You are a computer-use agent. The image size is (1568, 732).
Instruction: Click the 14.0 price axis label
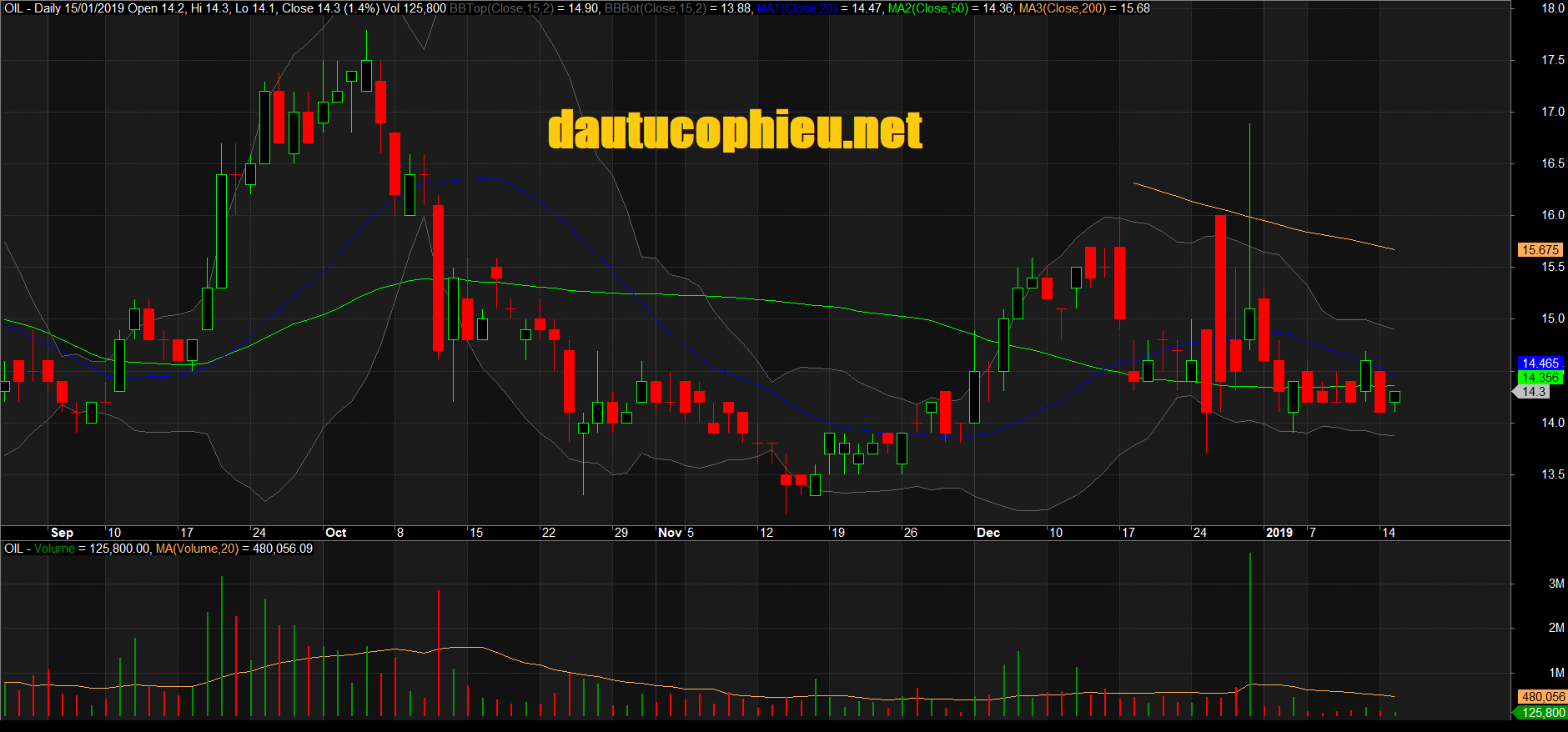click(x=1553, y=423)
